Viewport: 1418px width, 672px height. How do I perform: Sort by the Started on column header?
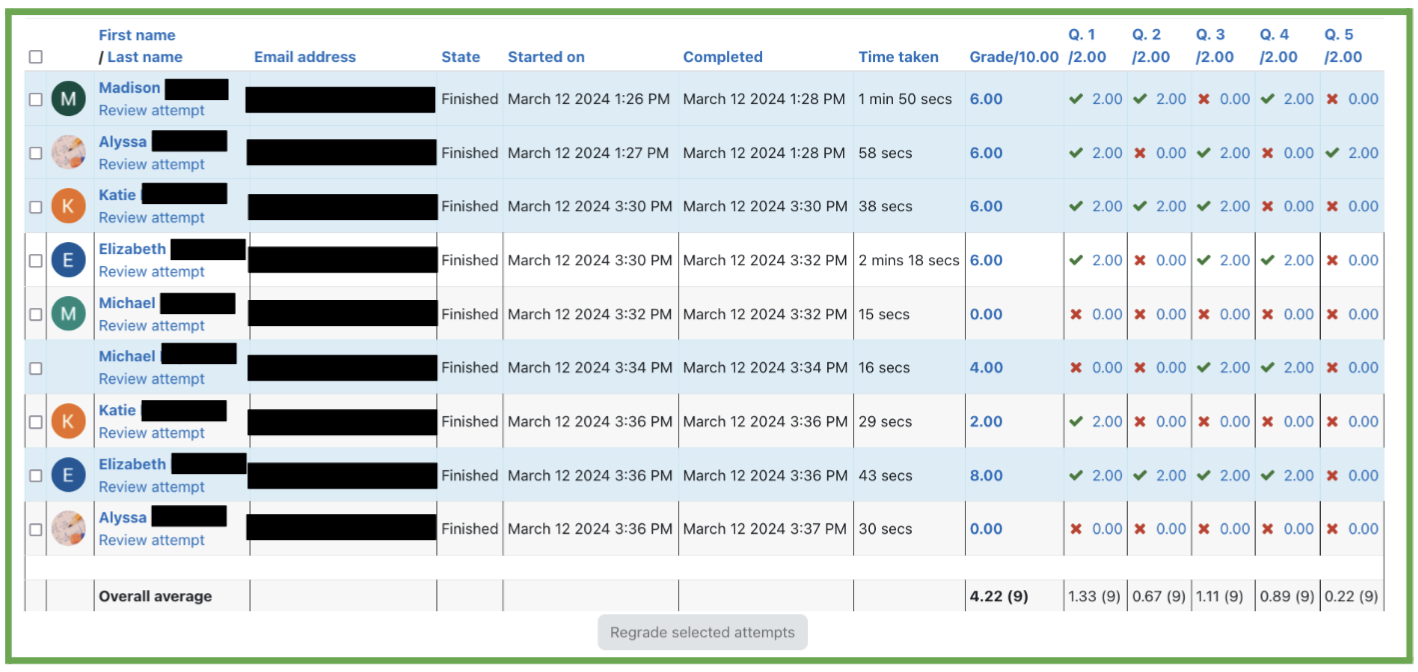pyautogui.click(x=546, y=57)
